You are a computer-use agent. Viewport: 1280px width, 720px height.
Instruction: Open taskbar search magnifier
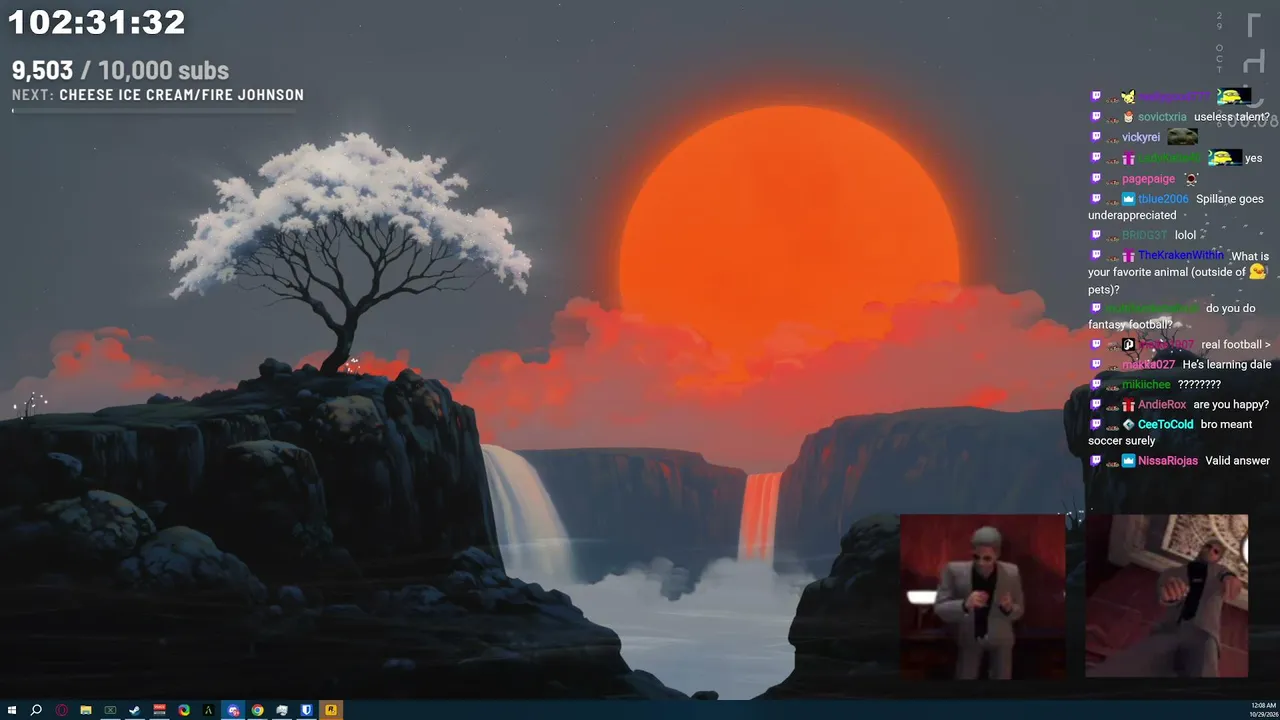pos(37,710)
